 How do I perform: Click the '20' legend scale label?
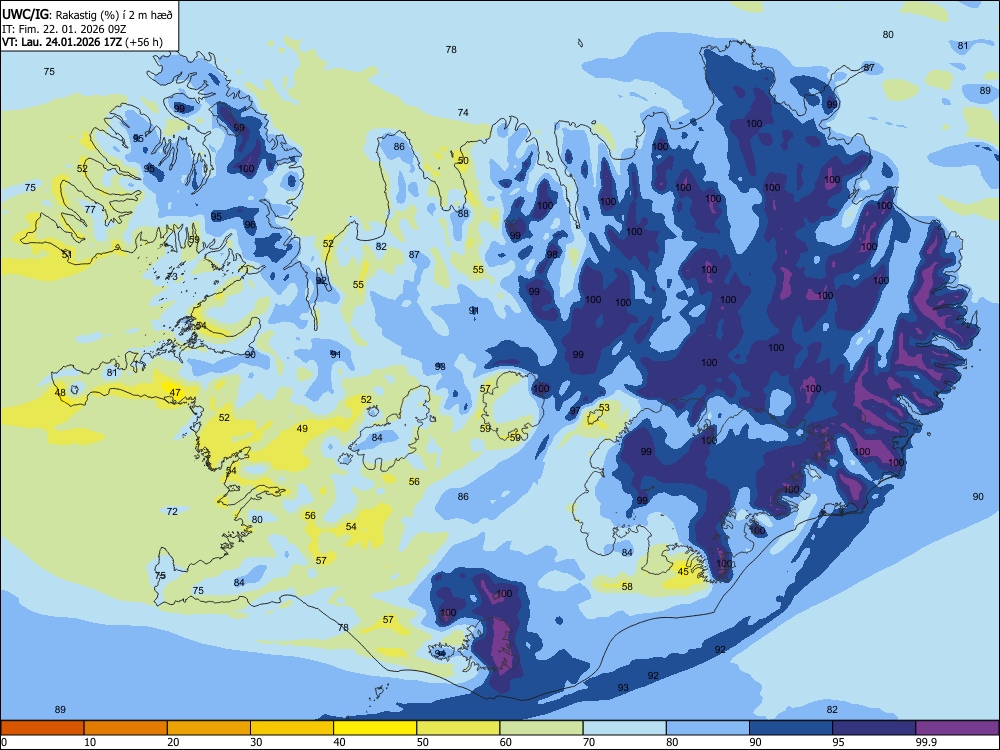click(173, 742)
